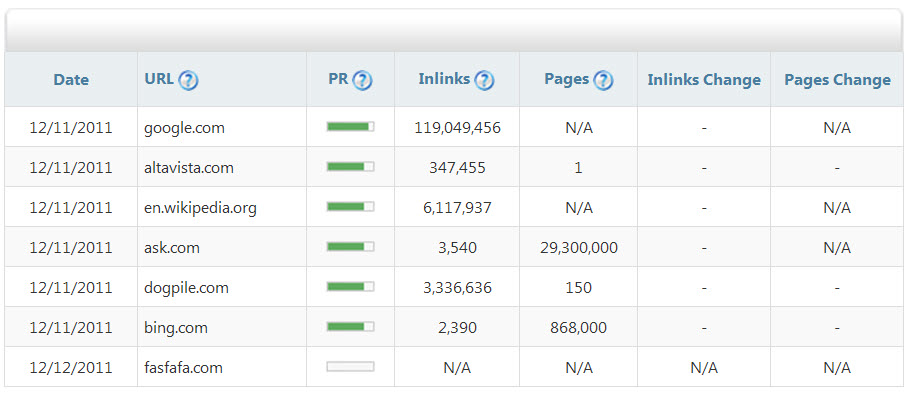Click the inlinks value 347,455
The width and height of the screenshot is (906, 401).
(458, 168)
